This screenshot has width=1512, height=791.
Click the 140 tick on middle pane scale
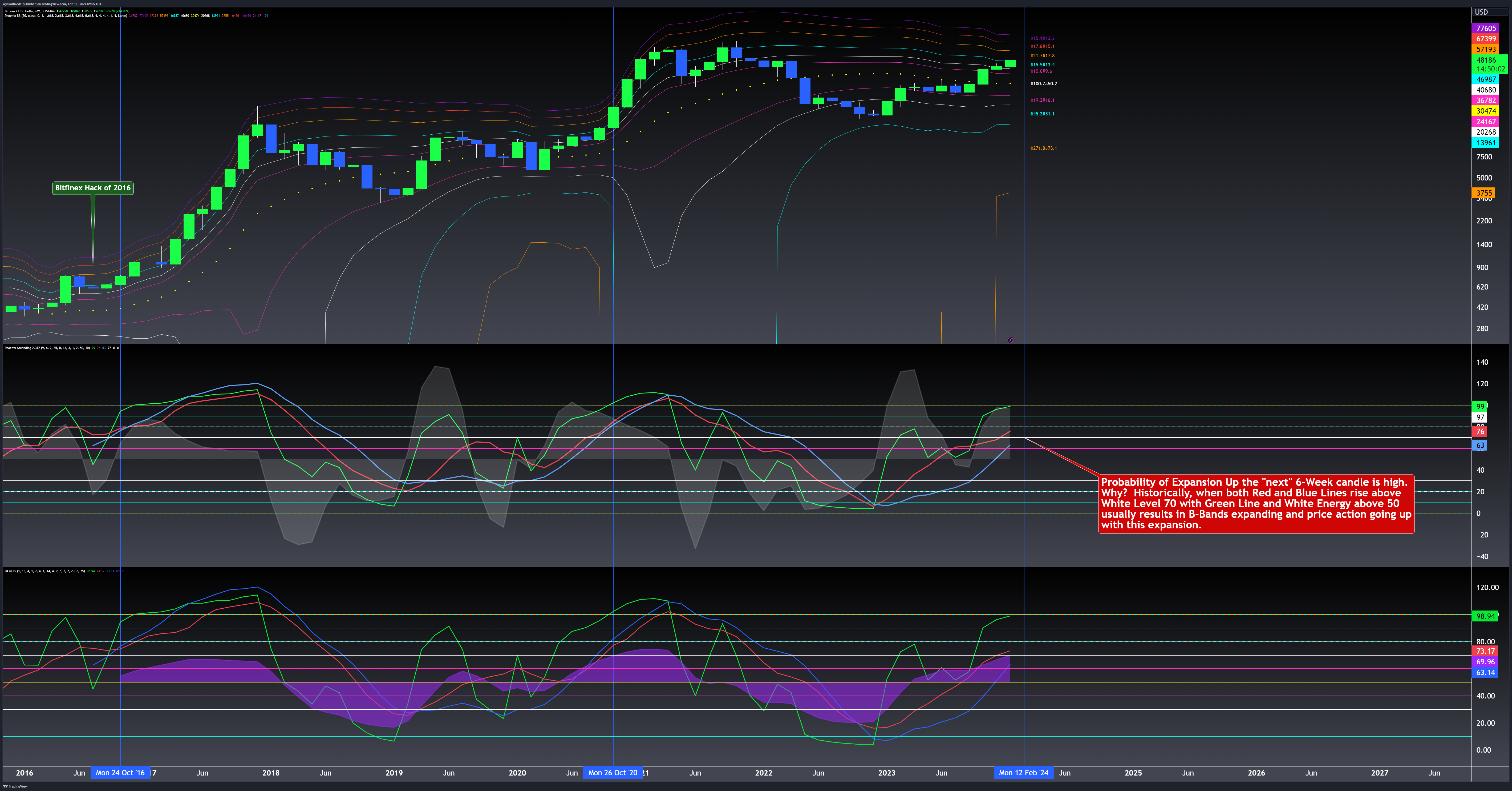click(1483, 362)
